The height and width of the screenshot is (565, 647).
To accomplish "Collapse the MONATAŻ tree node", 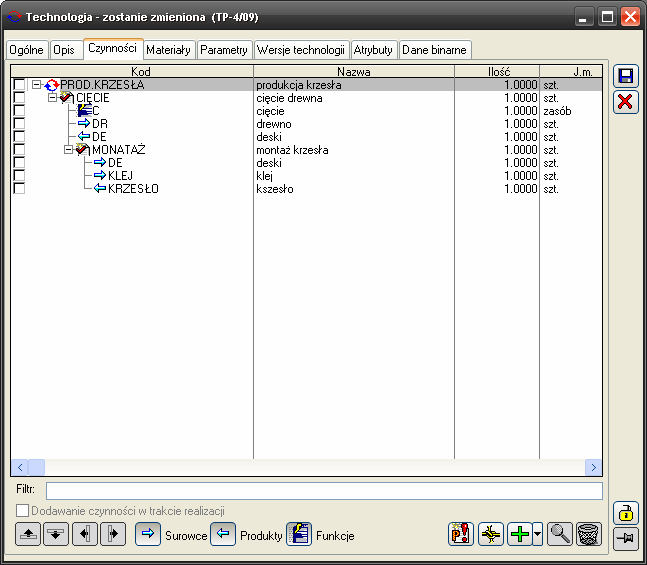I will 68,149.
